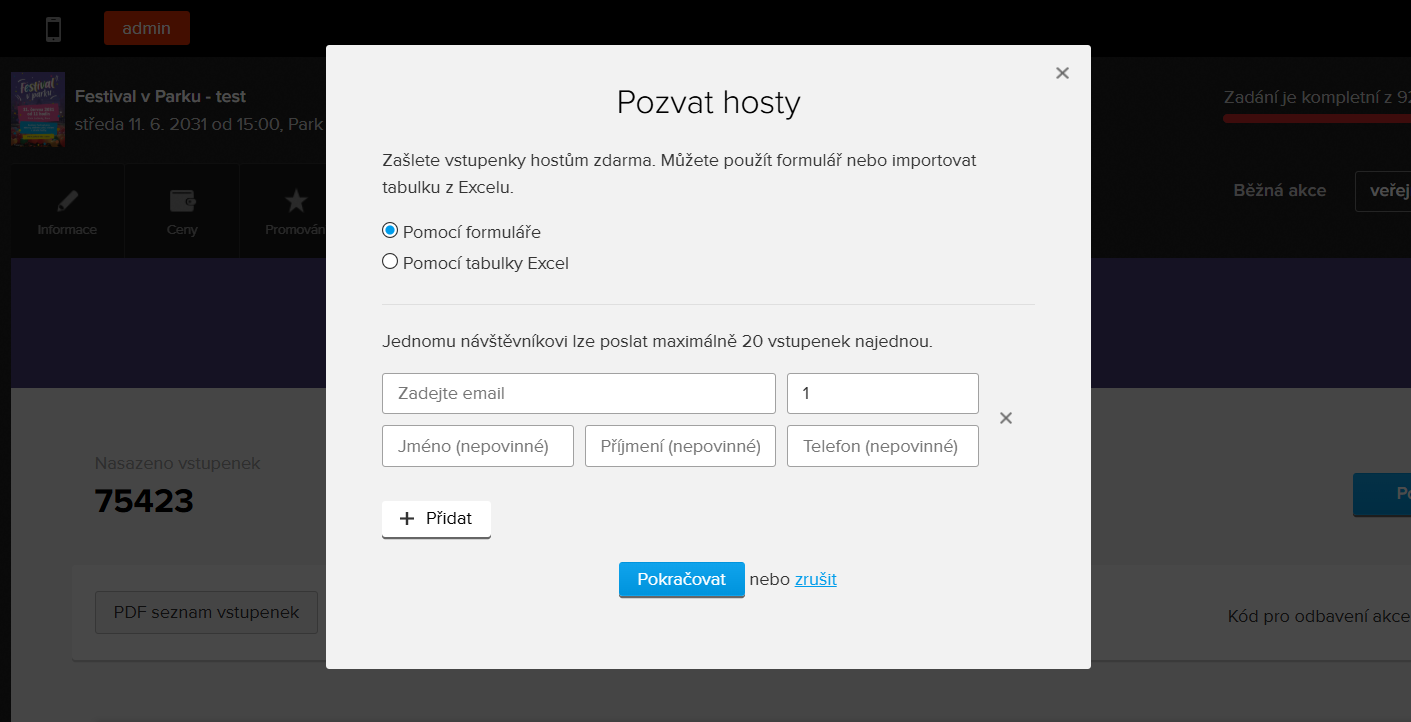This screenshot has height=722, width=1411.
Task: Select the Informace pencil icon
Action: 66,200
